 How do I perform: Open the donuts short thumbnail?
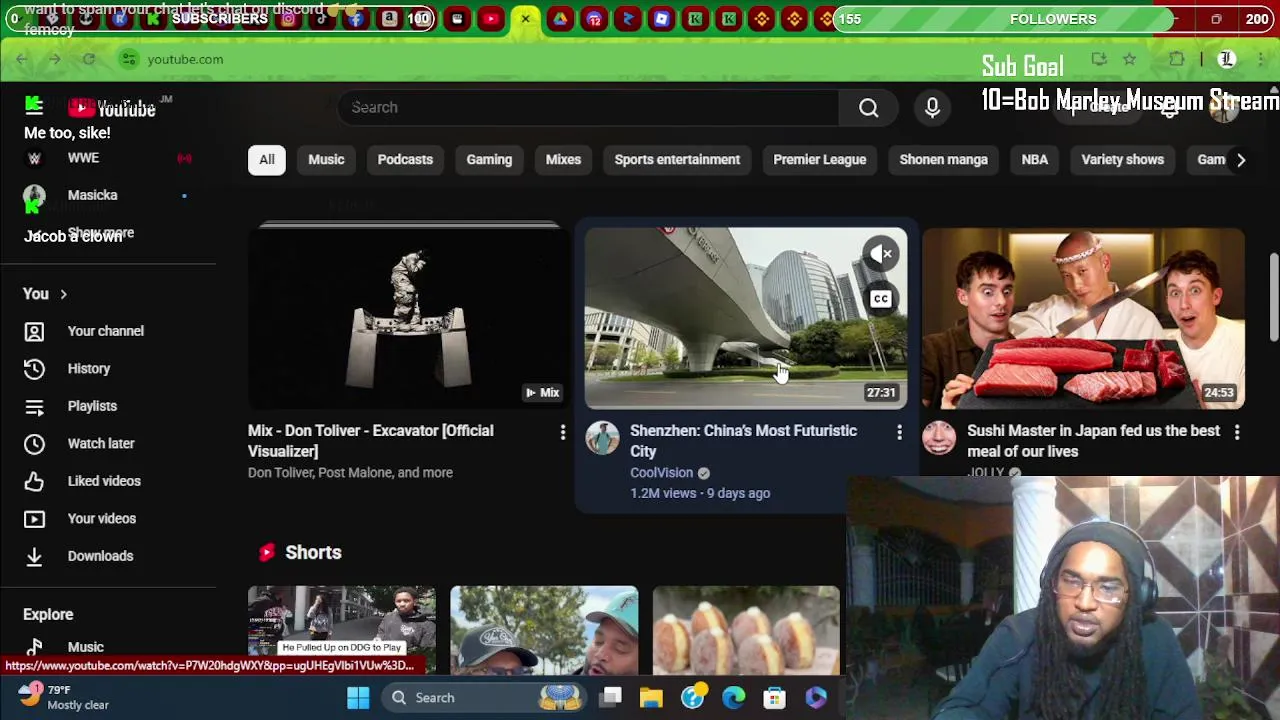[746, 630]
